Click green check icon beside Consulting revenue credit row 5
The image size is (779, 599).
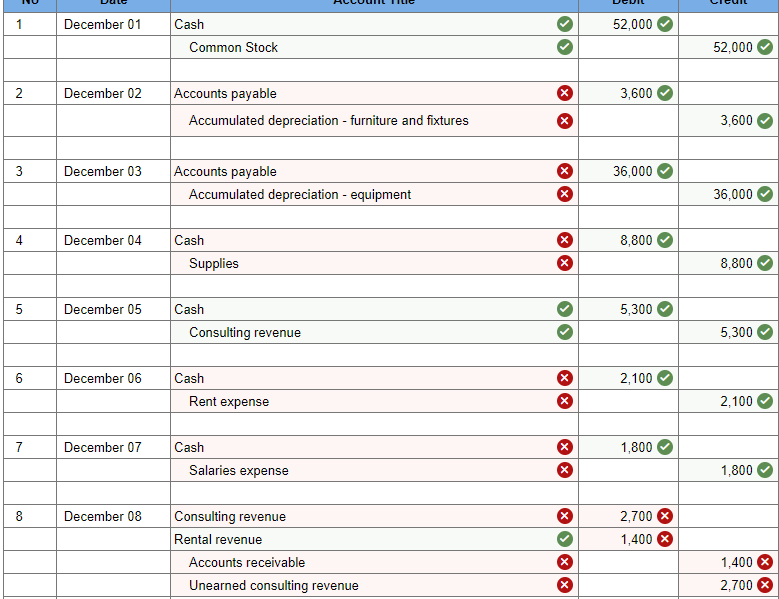[x=564, y=332]
